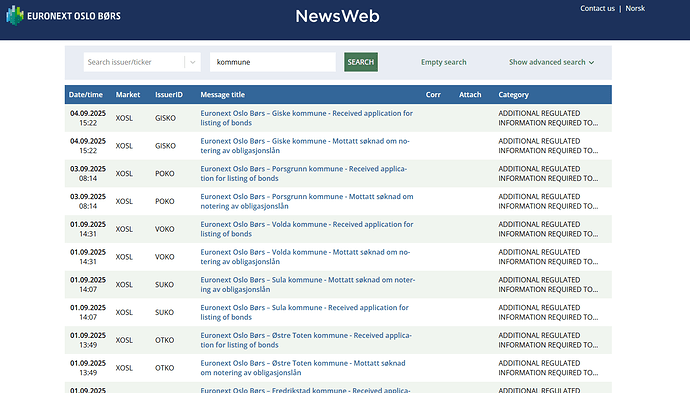Open the issuer/ticker dropdown arrow
The image size is (690, 393).
click(193, 62)
